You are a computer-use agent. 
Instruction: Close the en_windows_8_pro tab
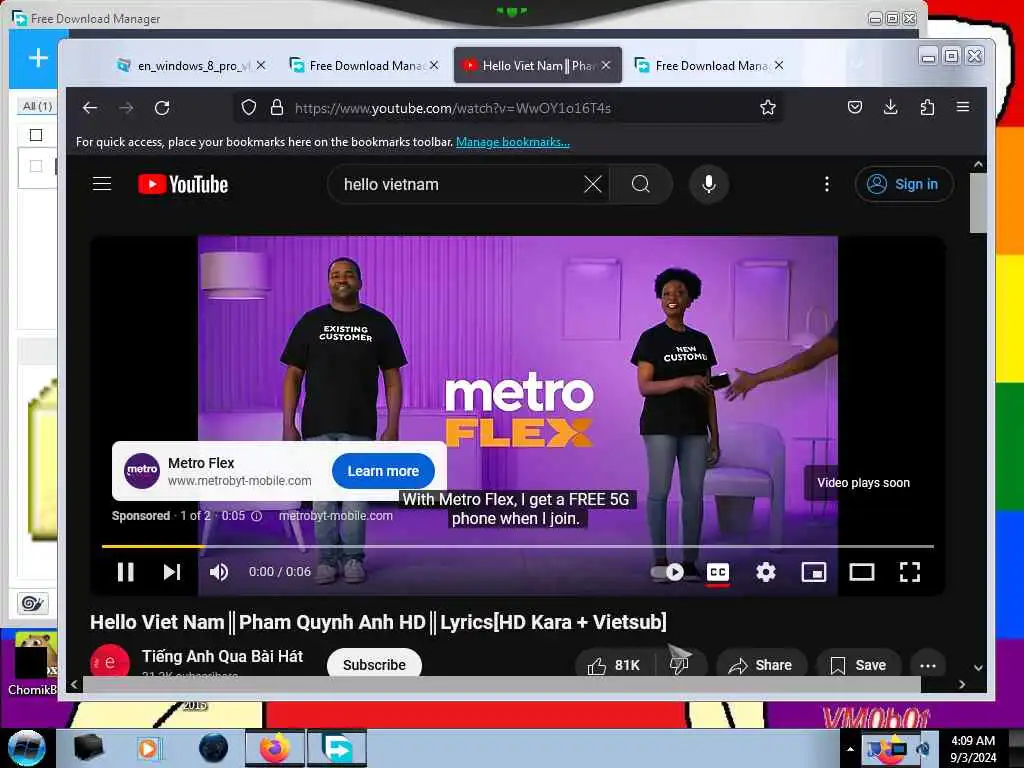[261, 65]
